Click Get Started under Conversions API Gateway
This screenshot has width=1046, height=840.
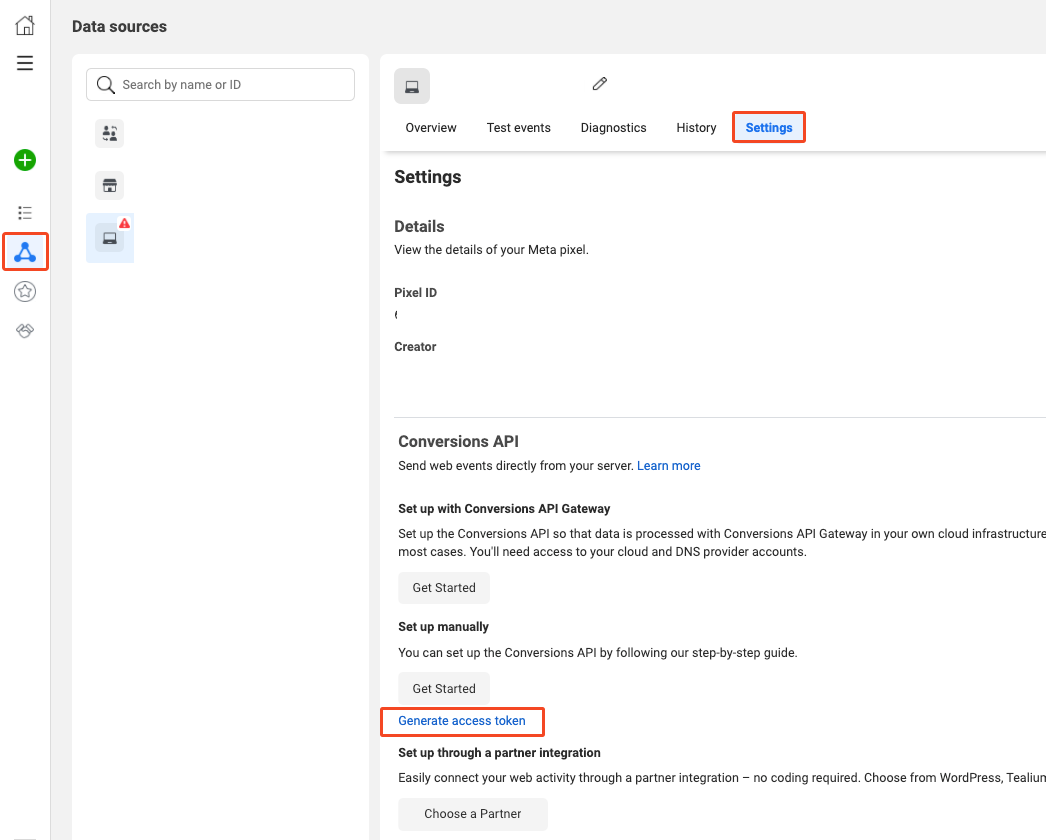[444, 588]
